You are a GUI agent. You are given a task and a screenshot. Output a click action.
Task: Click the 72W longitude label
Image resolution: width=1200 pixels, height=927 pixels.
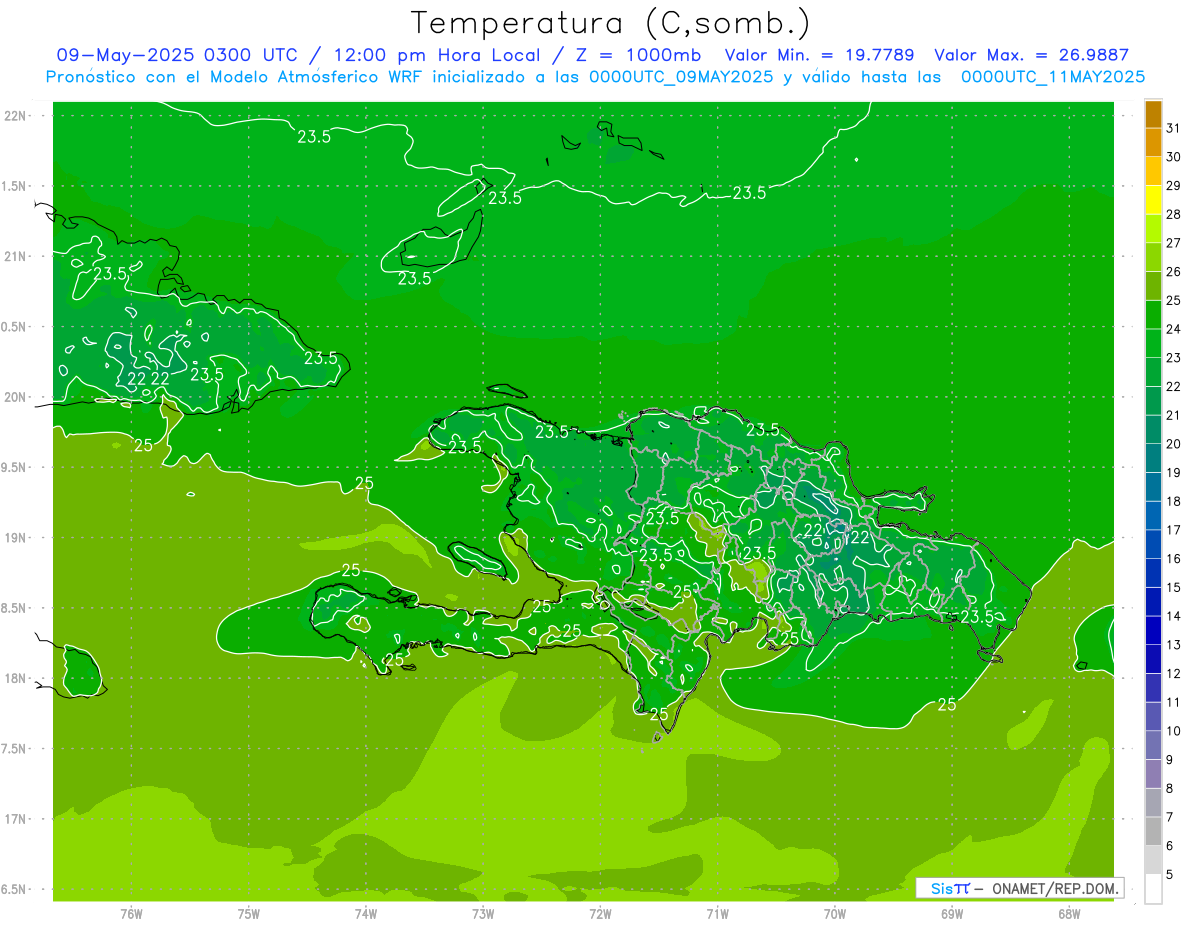click(600, 914)
